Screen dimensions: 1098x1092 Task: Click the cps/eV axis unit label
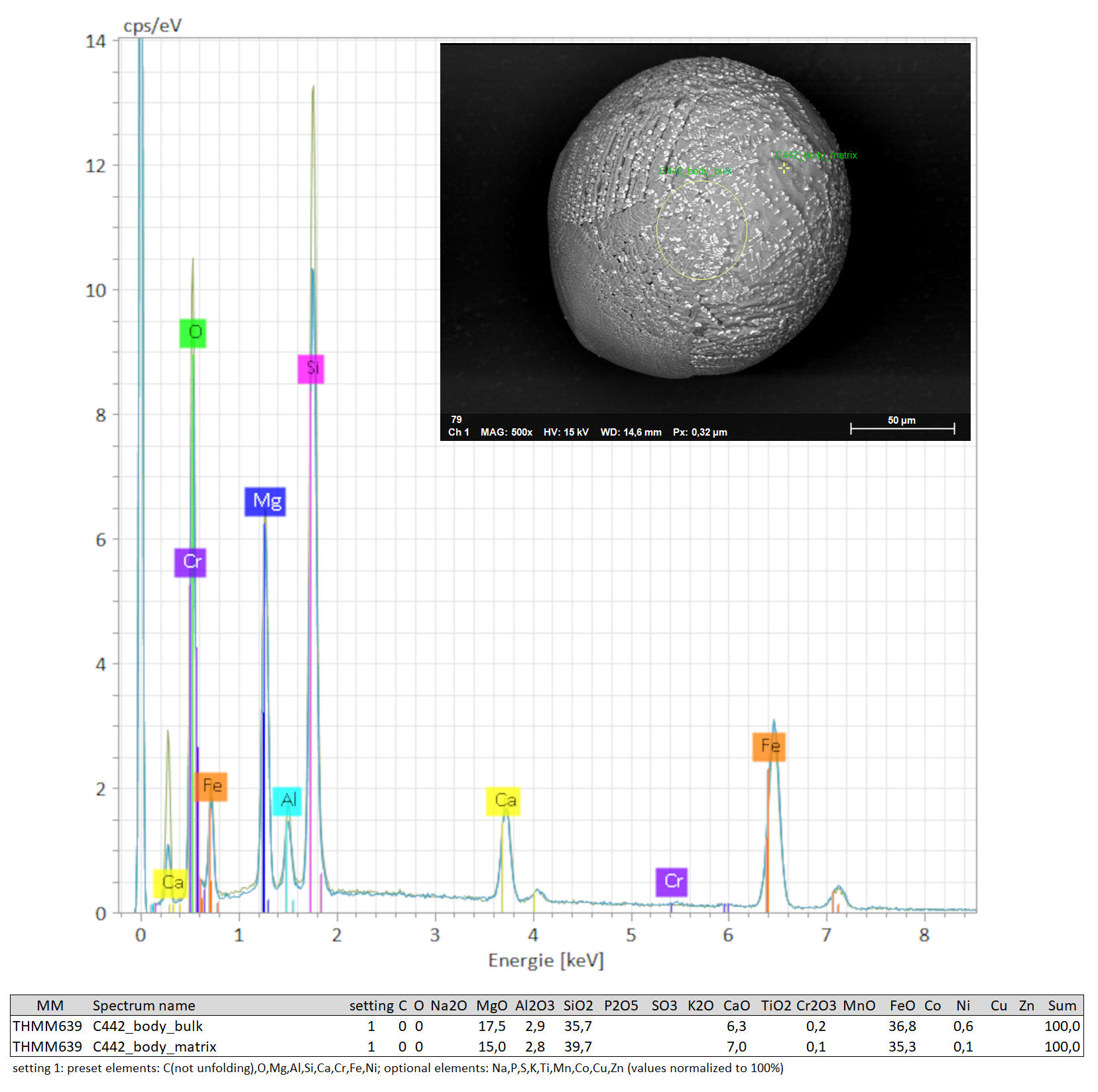pos(152,26)
